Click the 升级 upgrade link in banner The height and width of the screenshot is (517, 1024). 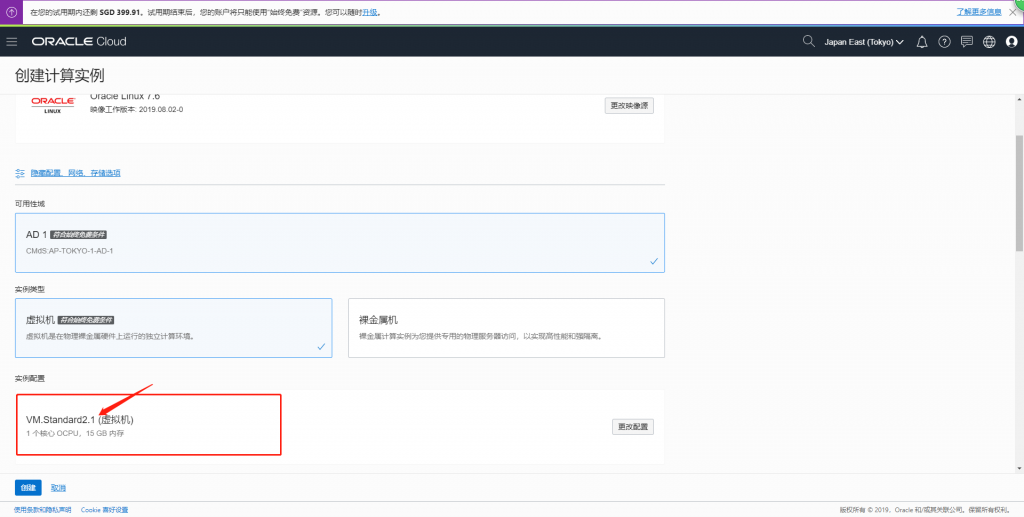coord(370,12)
